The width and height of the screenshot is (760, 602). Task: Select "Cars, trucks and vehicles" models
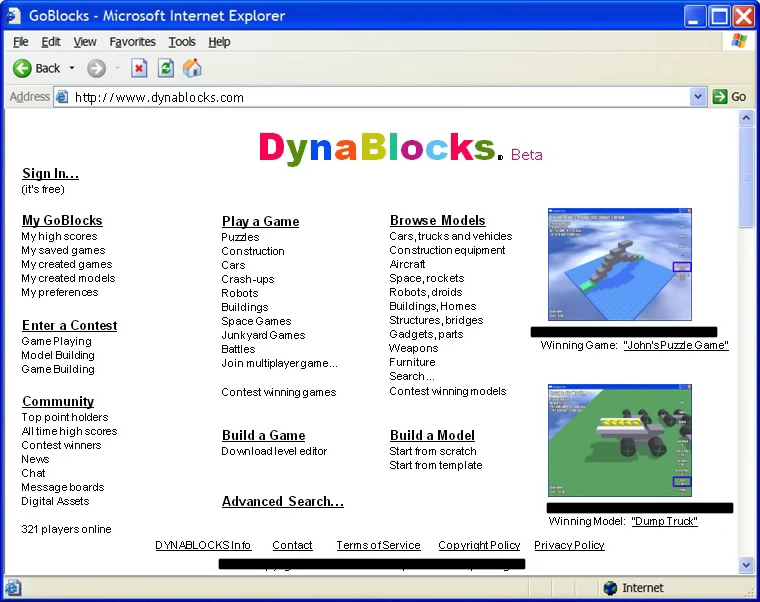tap(451, 236)
